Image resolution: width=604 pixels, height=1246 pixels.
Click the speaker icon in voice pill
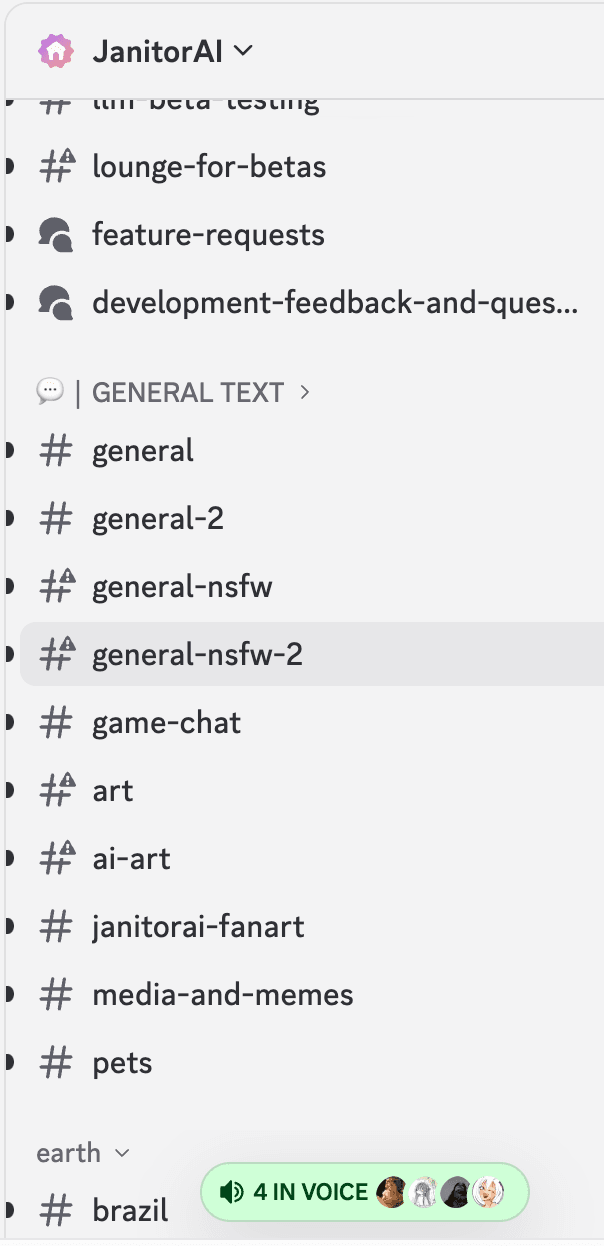[x=232, y=1192]
